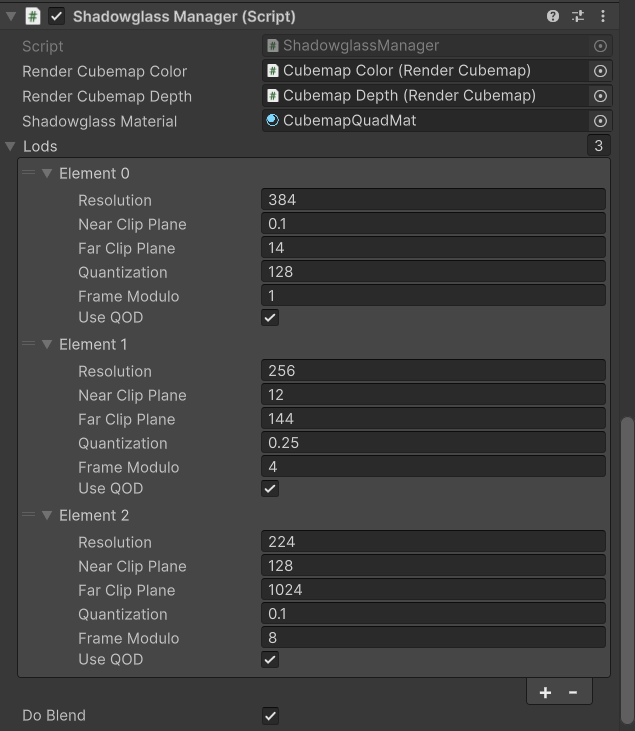Screen dimensions: 635x731
Task: Remove Lods element with minus button
Action: point(573,693)
